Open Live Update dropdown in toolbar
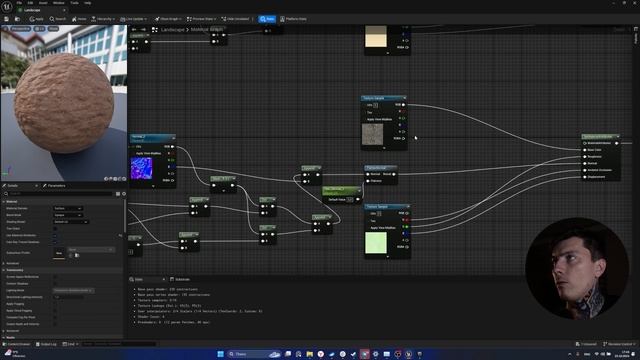The width and height of the screenshot is (640, 360). 133,19
